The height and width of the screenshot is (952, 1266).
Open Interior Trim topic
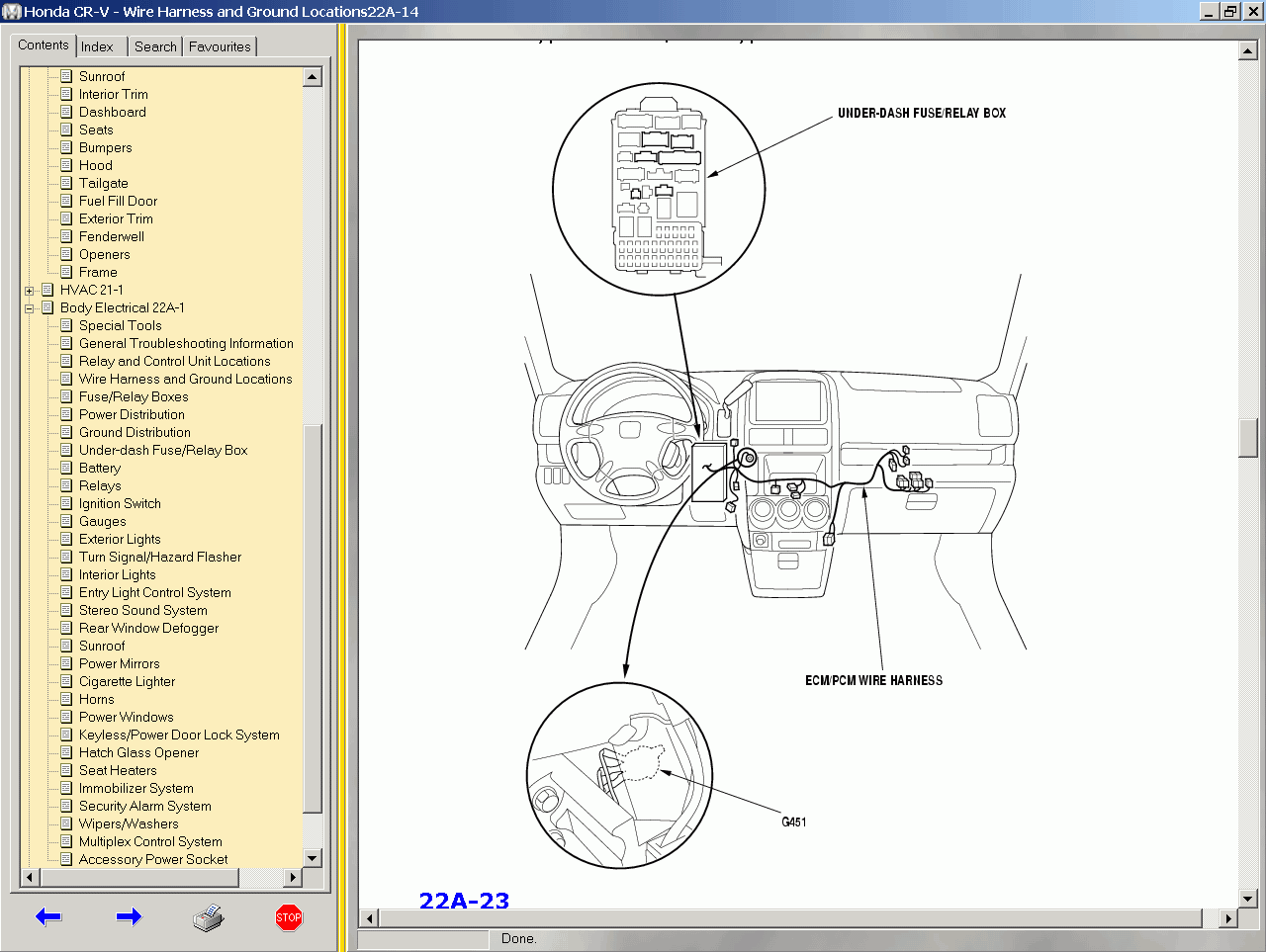click(x=114, y=94)
